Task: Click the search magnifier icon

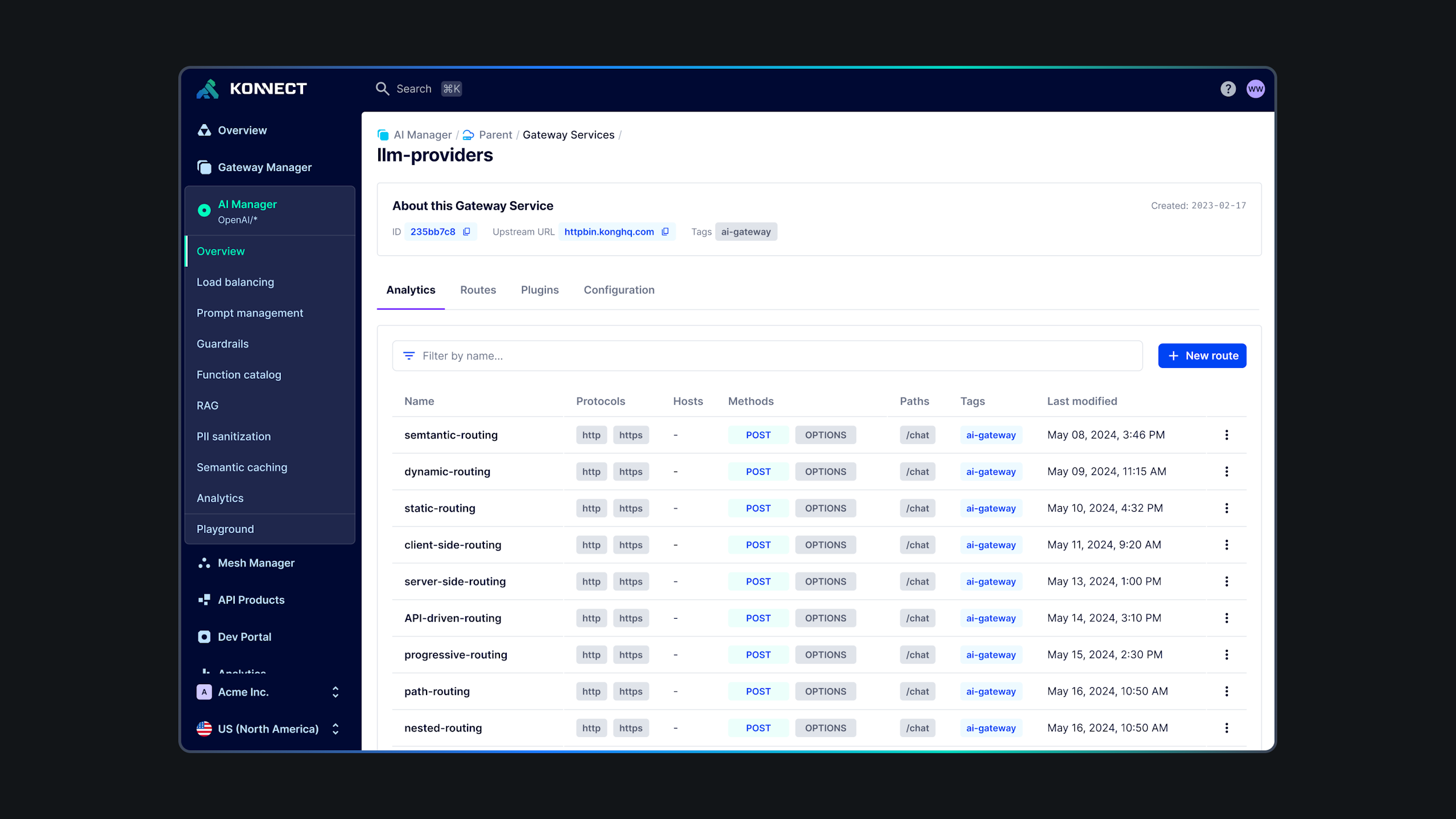Action: pyautogui.click(x=382, y=89)
